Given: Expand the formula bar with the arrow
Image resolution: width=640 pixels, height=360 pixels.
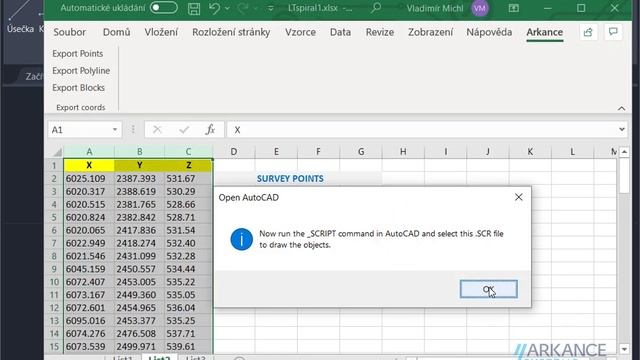Looking at the screenshot, I should click(622, 129).
